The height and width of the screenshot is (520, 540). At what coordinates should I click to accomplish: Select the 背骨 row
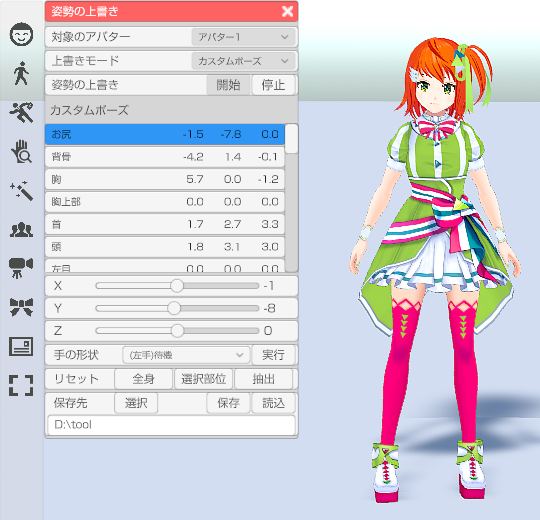point(165,157)
